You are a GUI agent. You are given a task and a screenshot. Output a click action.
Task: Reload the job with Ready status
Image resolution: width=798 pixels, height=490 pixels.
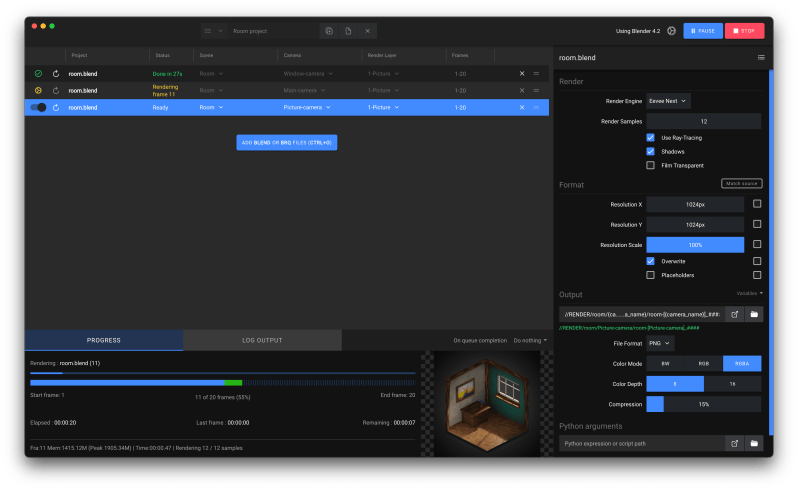pyautogui.click(x=56, y=107)
